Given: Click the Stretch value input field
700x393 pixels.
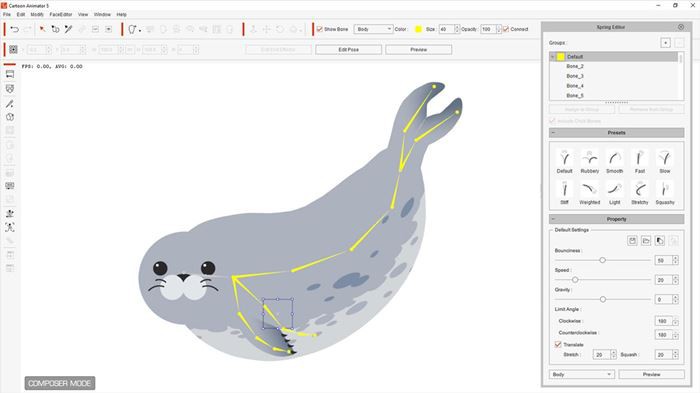Looking at the screenshot, I should [601, 355].
